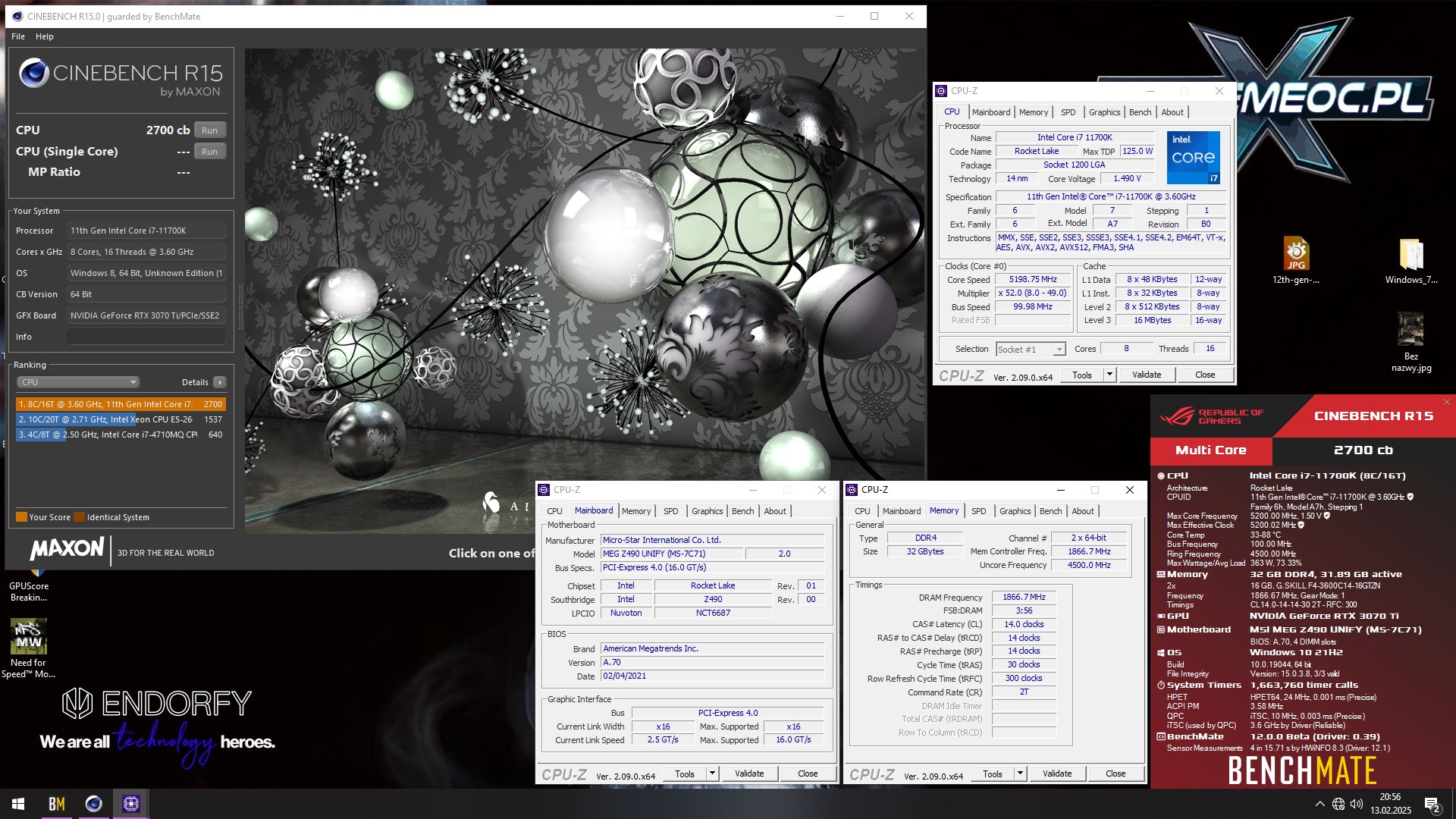This screenshot has width=1456, height=819.
Task: Switch to Cinebench in the taskbar
Action: 94,804
